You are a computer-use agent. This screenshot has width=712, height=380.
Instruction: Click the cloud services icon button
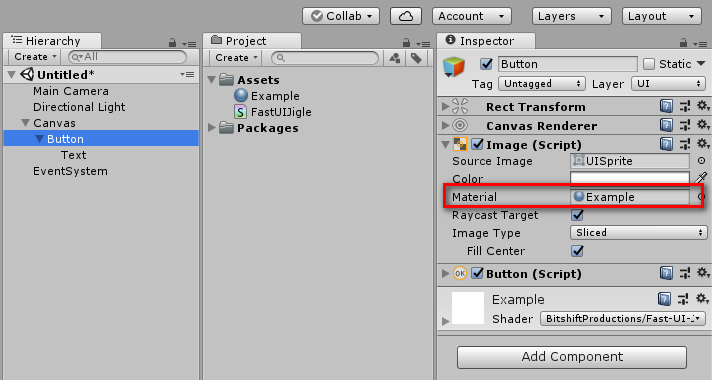tap(406, 16)
